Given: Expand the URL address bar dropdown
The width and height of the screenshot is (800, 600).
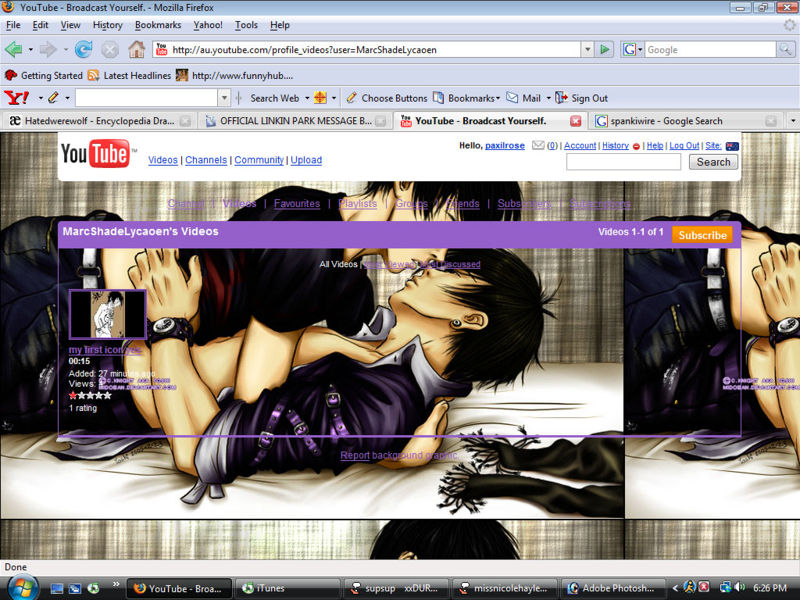Looking at the screenshot, I should click(x=587, y=49).
